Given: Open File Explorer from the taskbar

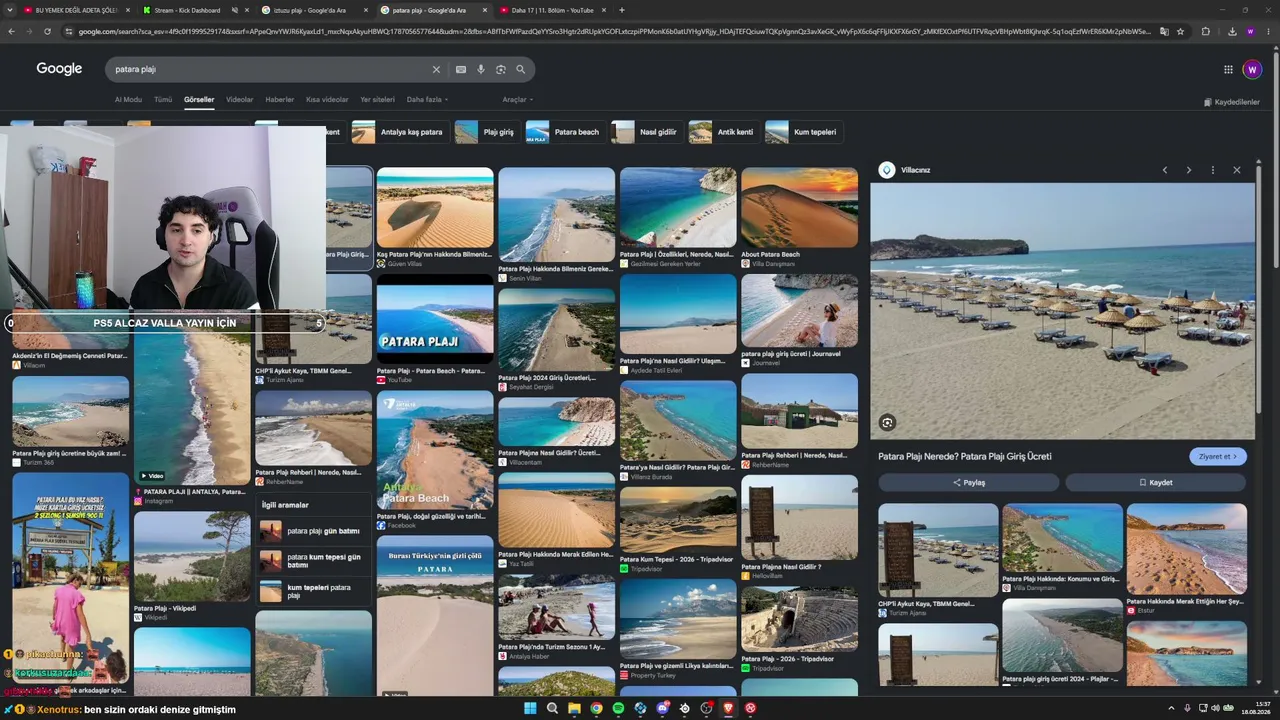Looking at the screenshot, I should click(574, 708).
